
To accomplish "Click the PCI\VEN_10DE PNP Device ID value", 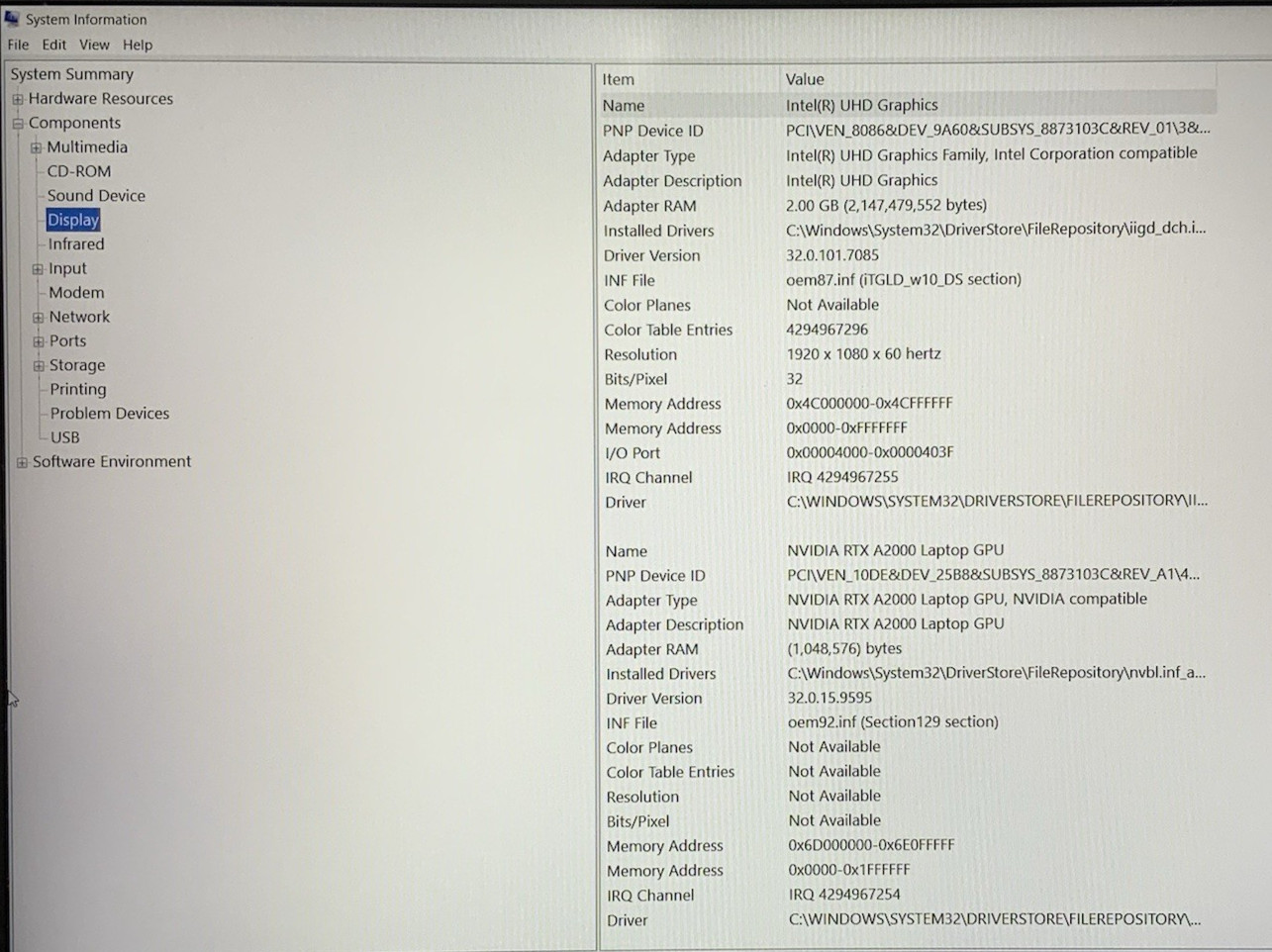I will click(x=994, y=574).
